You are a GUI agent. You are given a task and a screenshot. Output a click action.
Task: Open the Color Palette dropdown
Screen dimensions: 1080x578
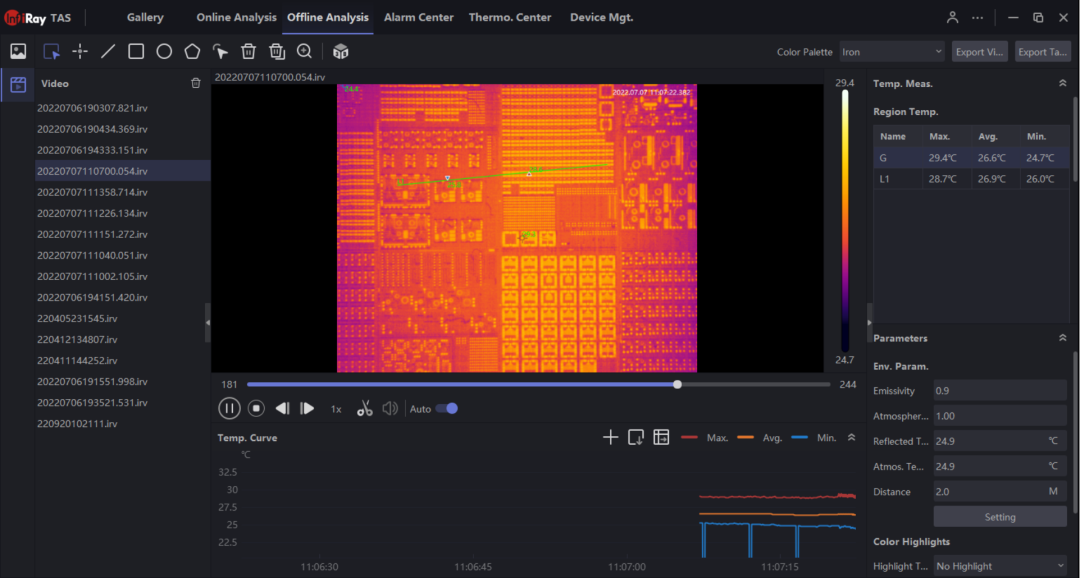(x=891, y=52)
